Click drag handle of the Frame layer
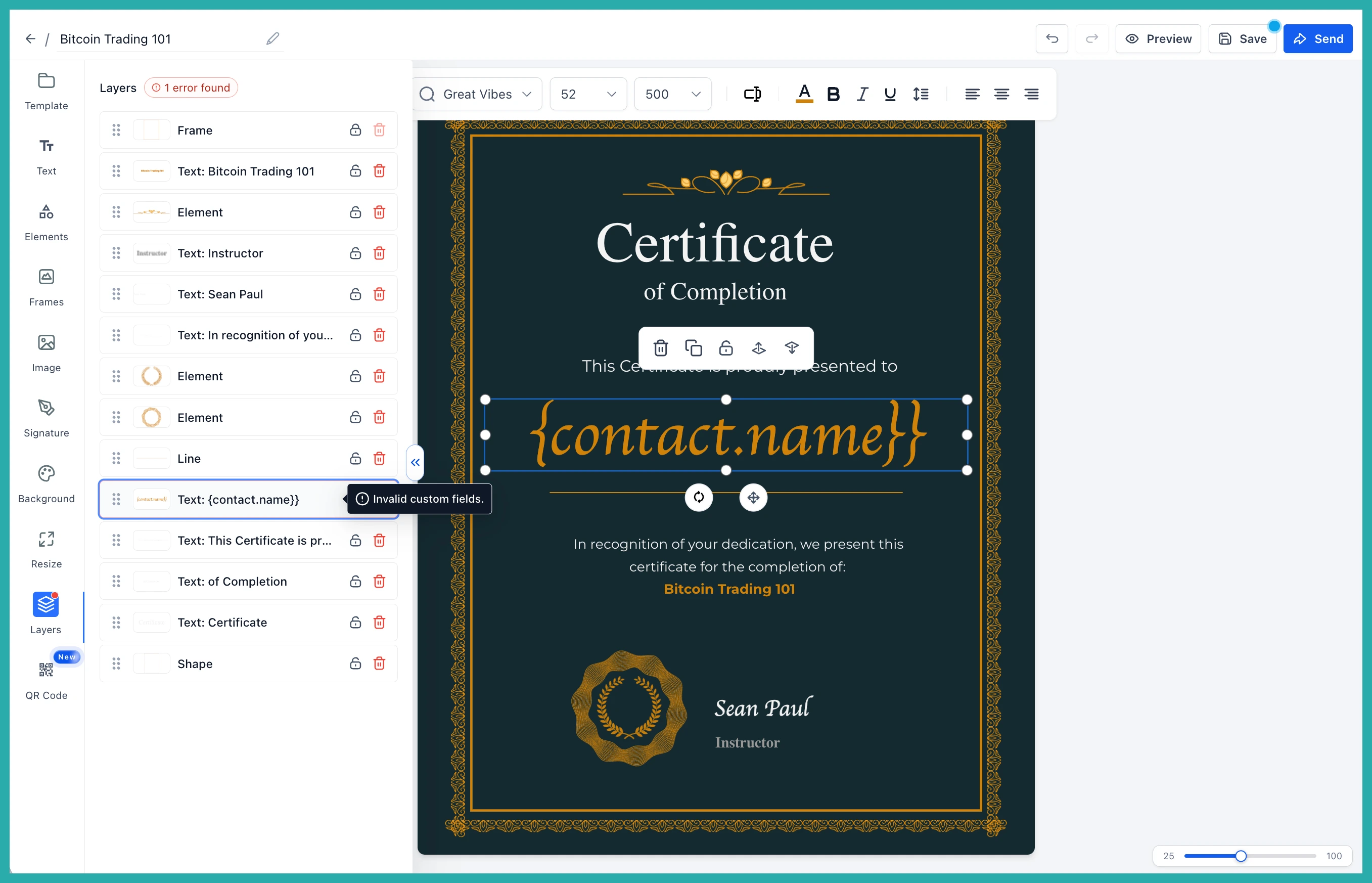1372x883 pixels. point(116,130)
